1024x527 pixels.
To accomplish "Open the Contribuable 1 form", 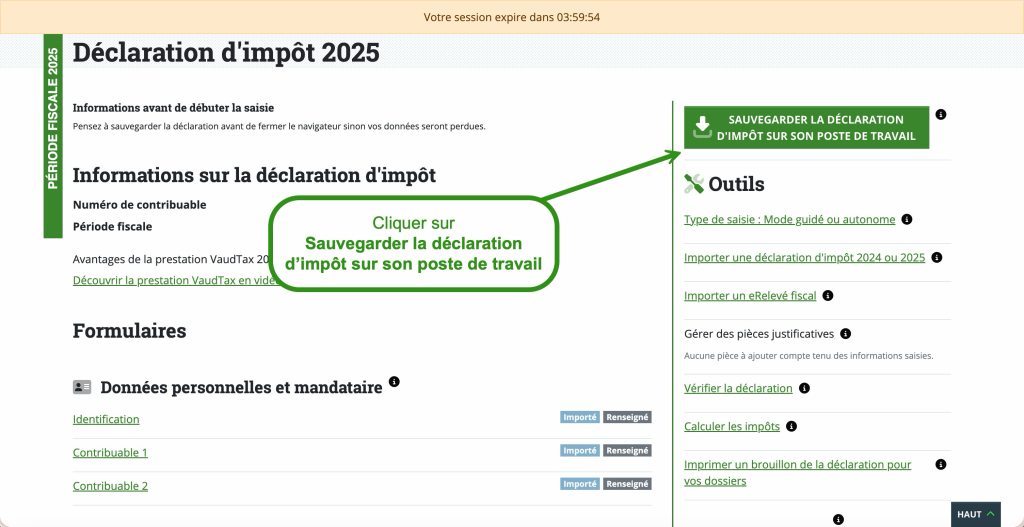I will pyautogui.click(x=110, y=452).
